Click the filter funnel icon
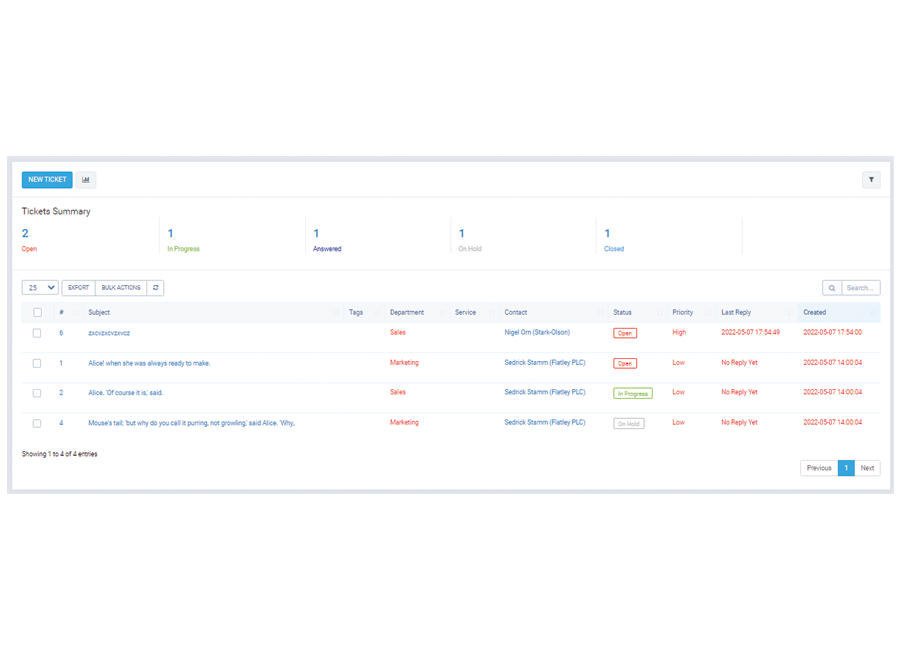The height and width of the screenshot is (650, 900). coord(871,180)
